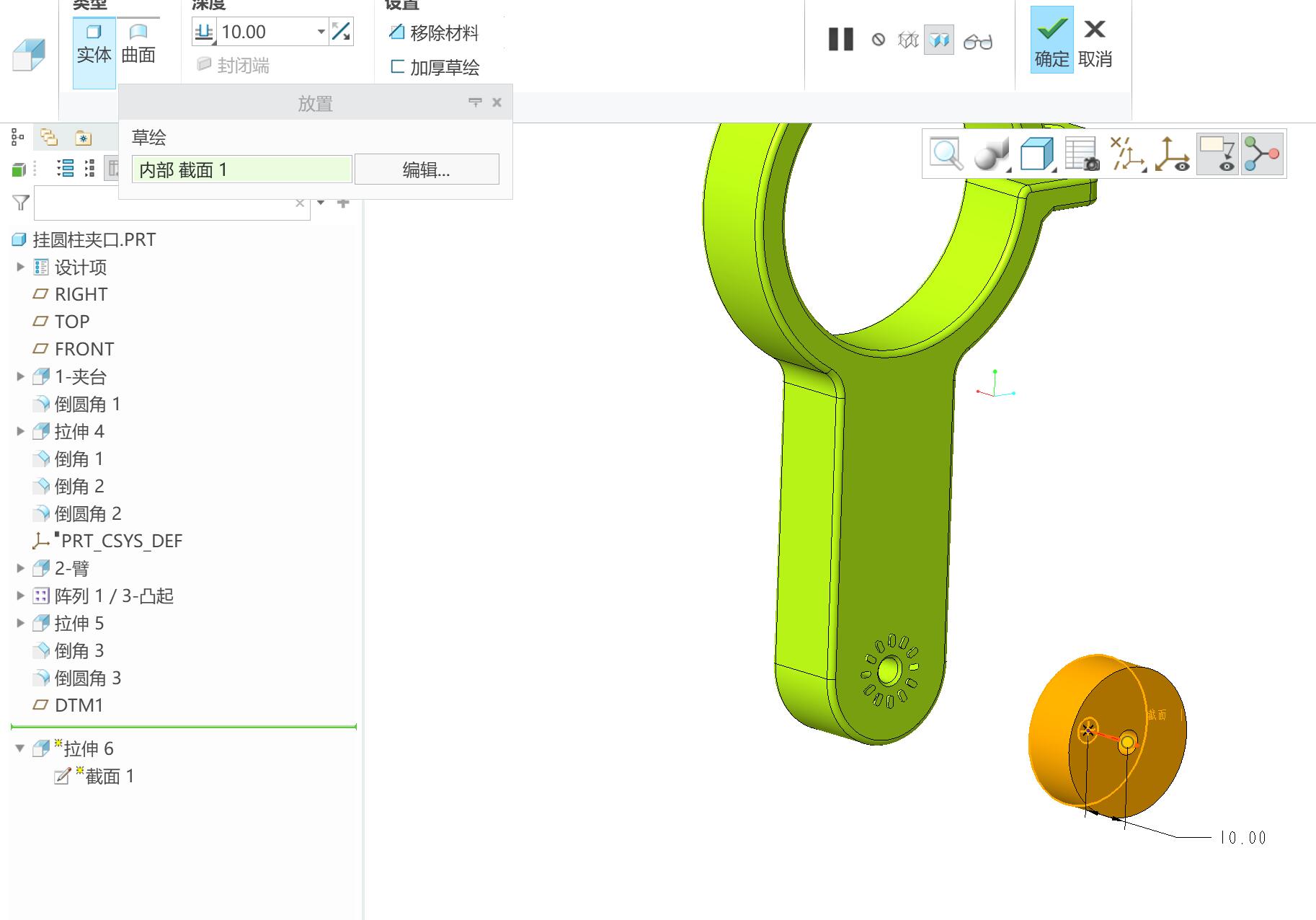Click the model tree search field
This screenshot has width=1316, height=920.
pyautogui.click(x=172, y=203)
